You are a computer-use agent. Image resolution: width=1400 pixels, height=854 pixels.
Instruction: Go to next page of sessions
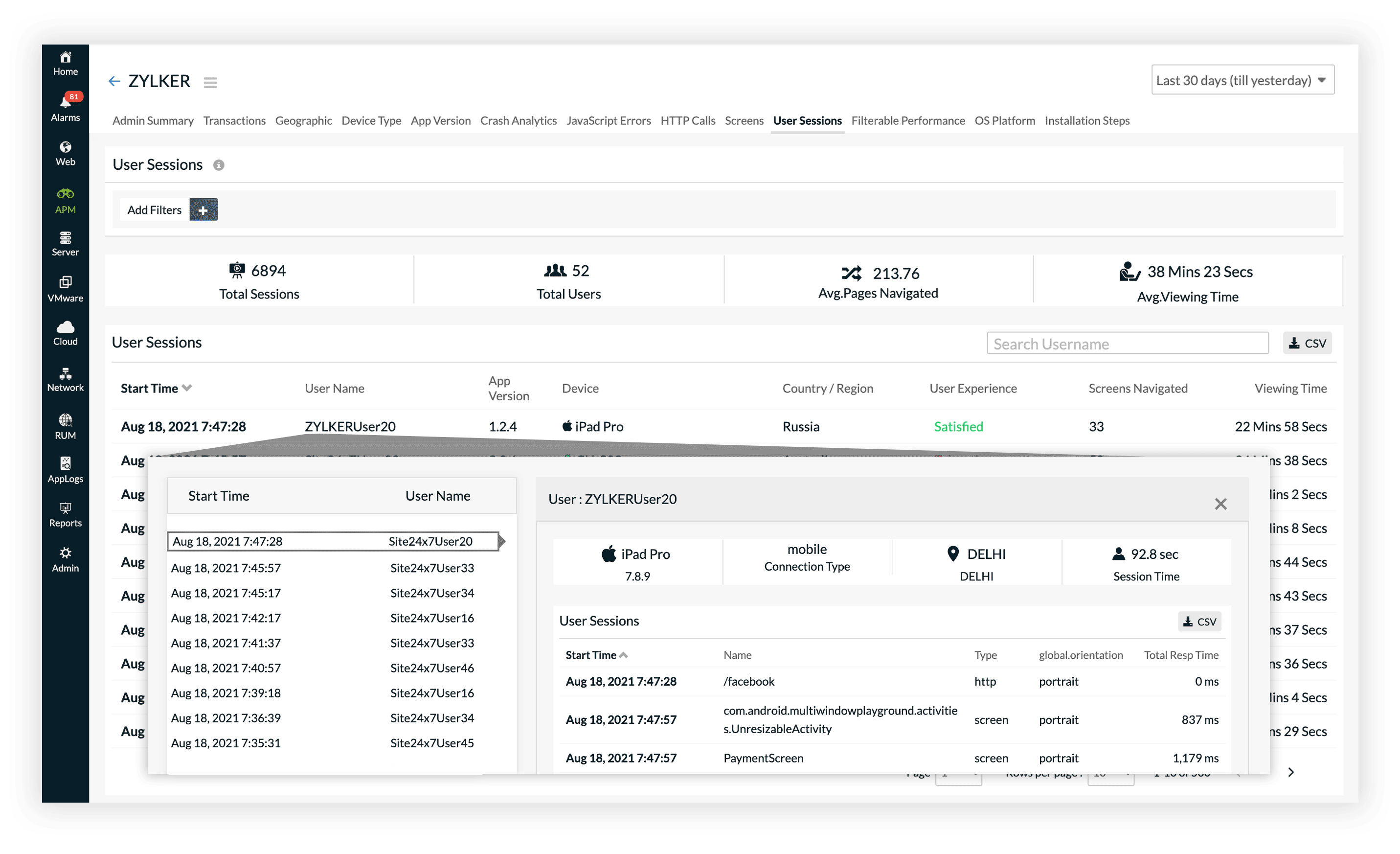click(x=1291, y=773)
